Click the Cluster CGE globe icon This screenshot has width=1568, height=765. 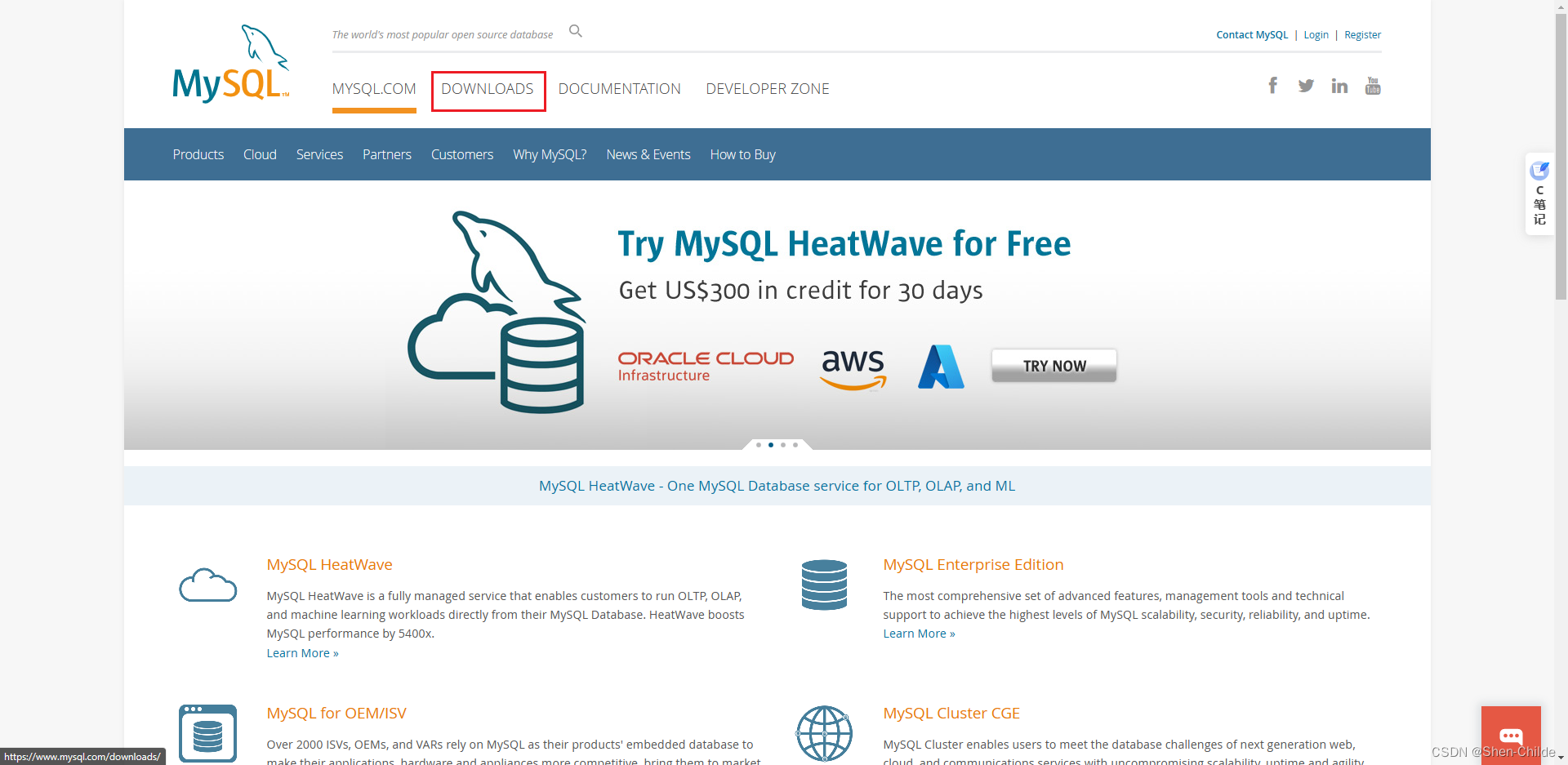coord(824,733)
